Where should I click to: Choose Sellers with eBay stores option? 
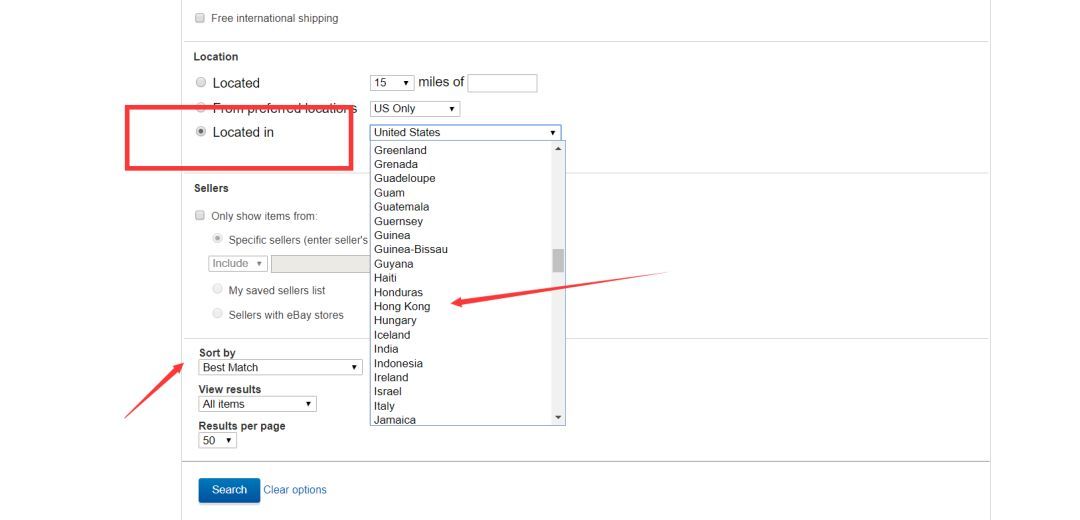(218, 314)
